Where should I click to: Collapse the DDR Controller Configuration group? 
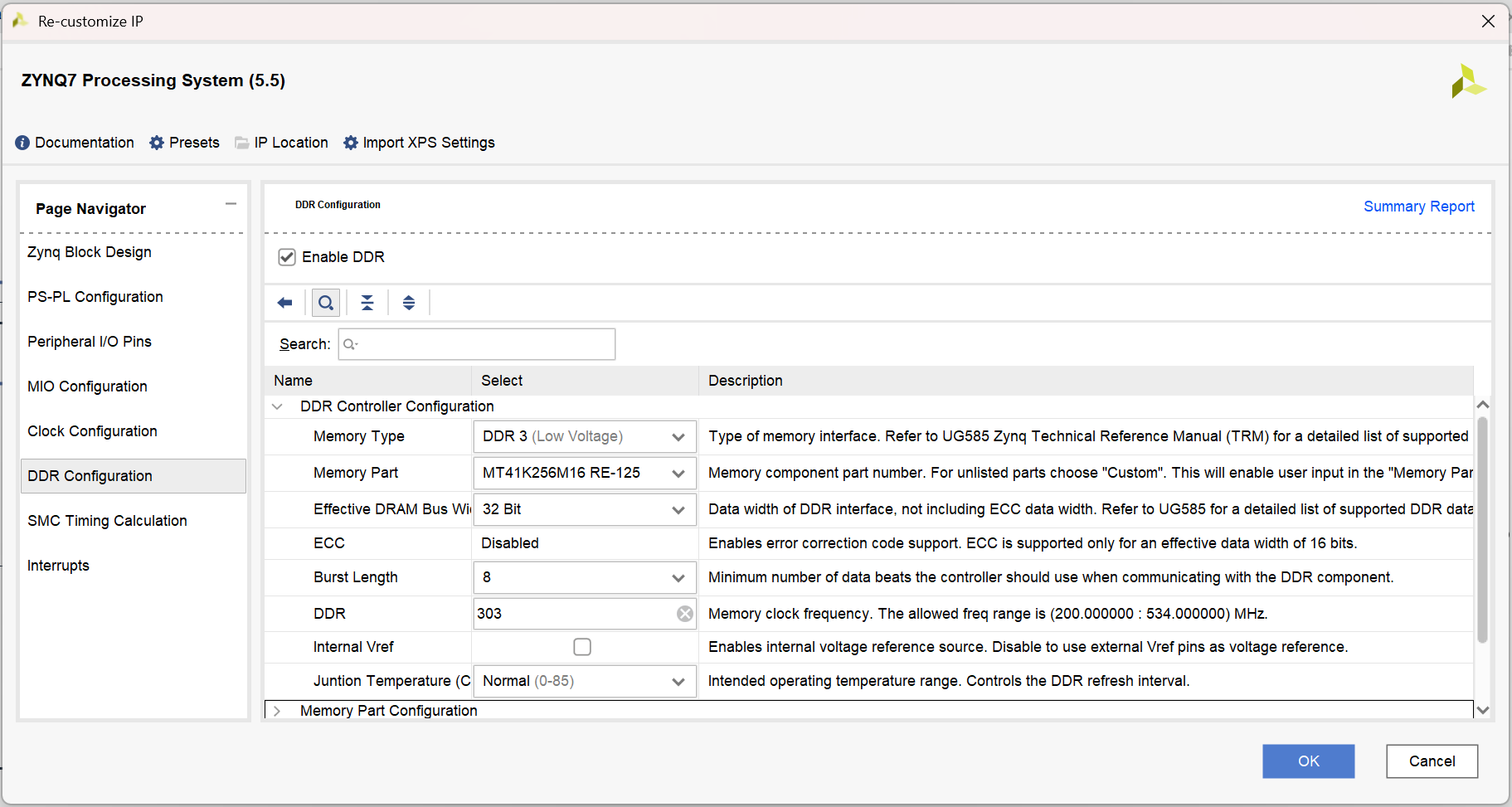(277, 406)
